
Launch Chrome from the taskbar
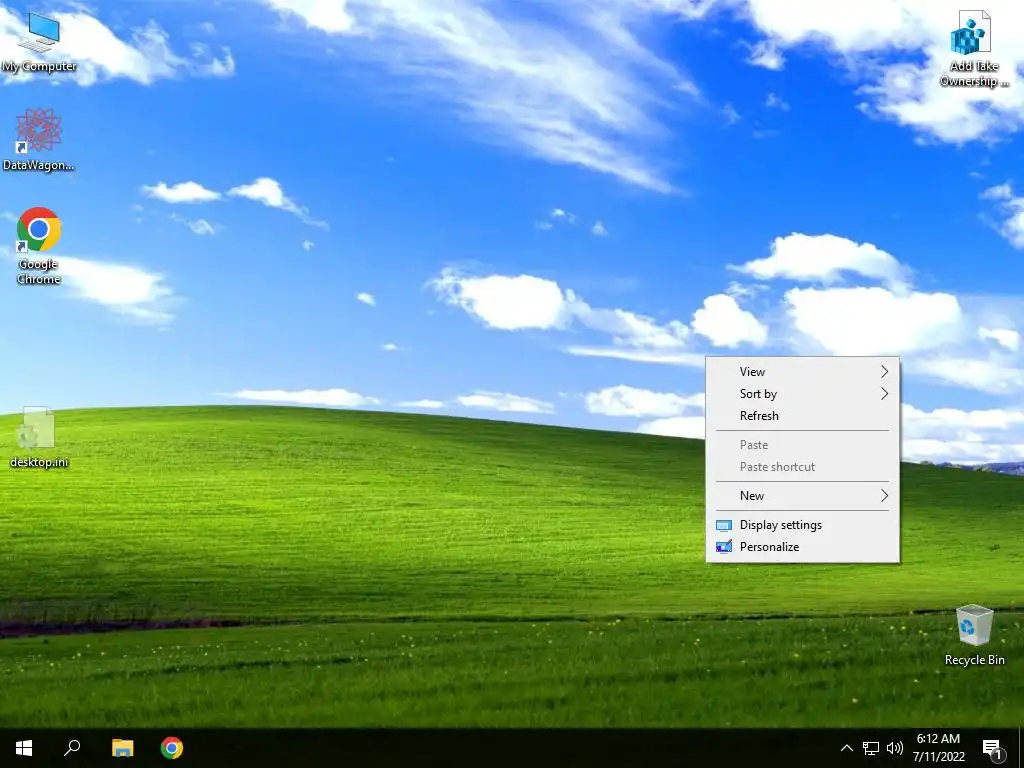pos(172,748)
